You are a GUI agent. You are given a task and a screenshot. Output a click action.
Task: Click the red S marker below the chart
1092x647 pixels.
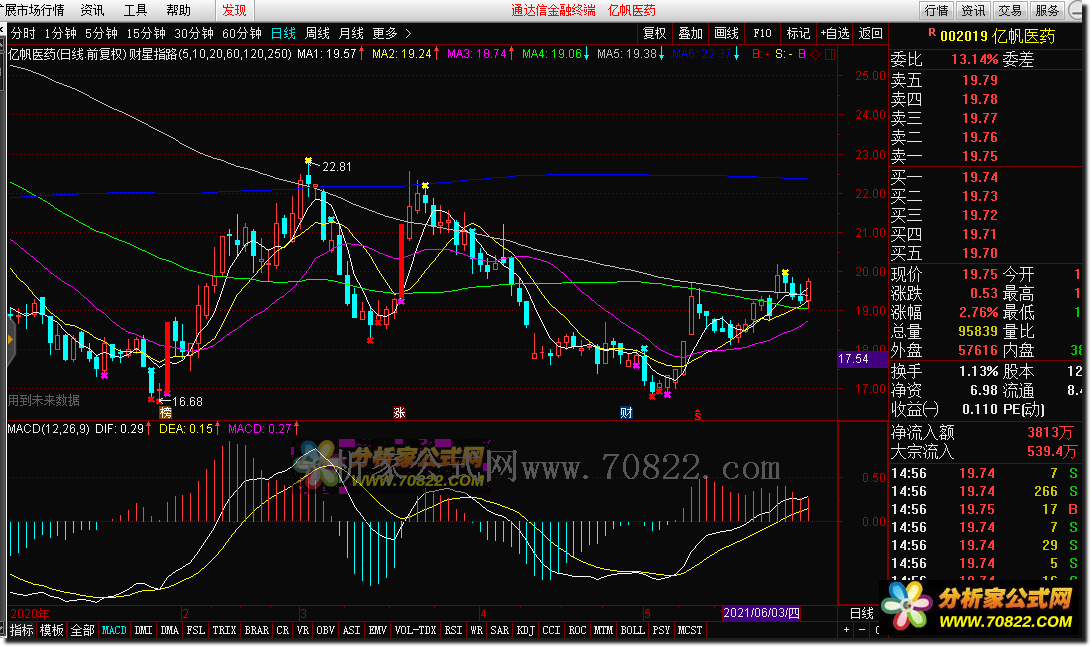697,415
